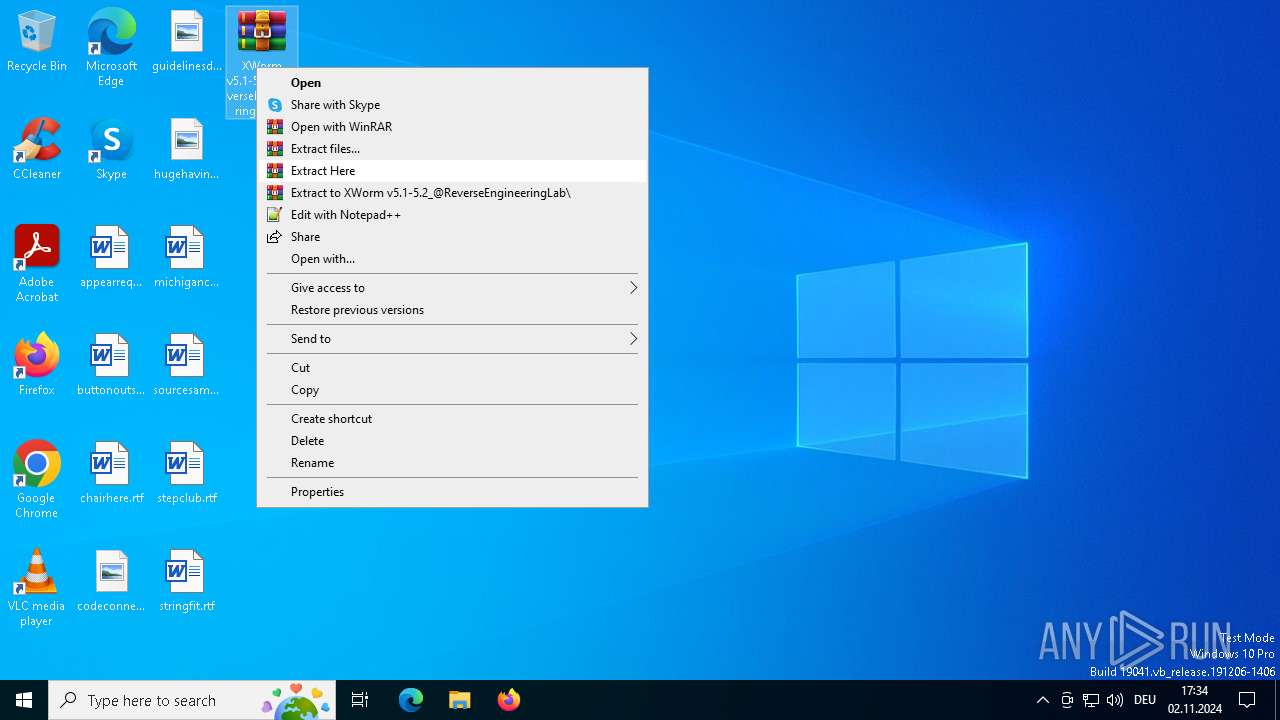Choose Share with Skype menu entry

pyautogui.click(x=452, y=105)
